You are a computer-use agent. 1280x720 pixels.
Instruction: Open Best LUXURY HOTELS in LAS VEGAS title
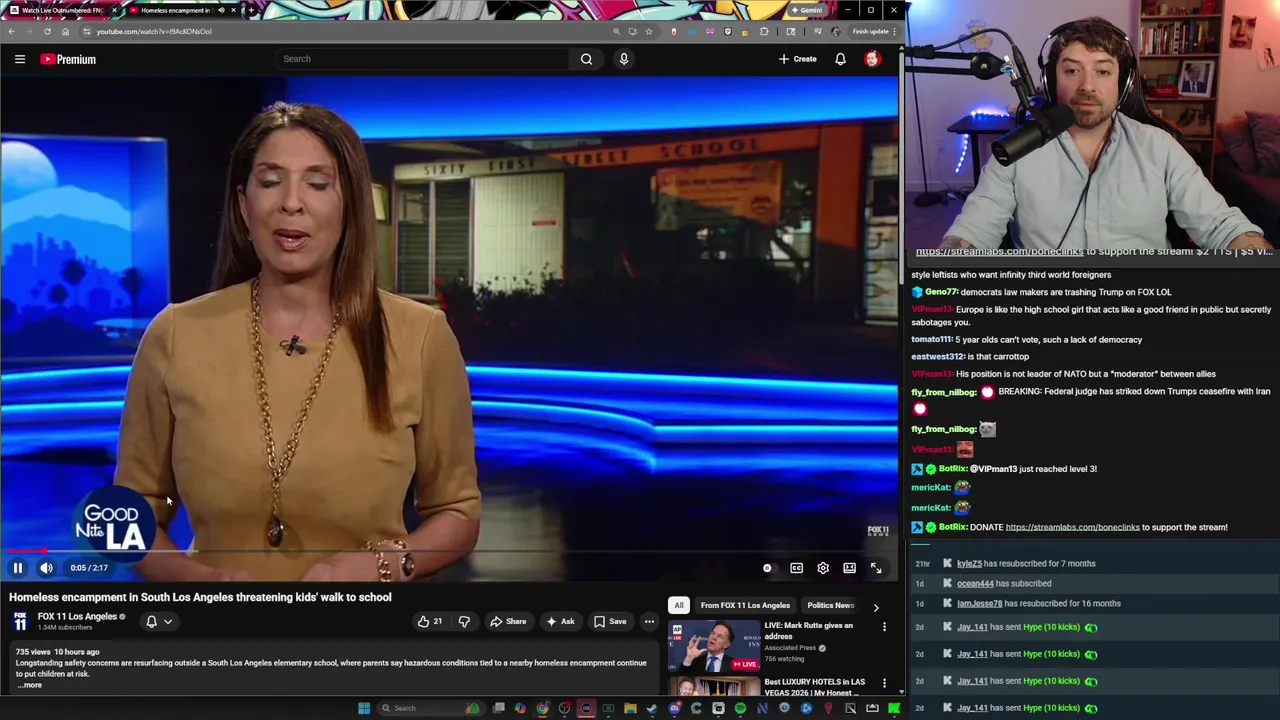[815, 687]
